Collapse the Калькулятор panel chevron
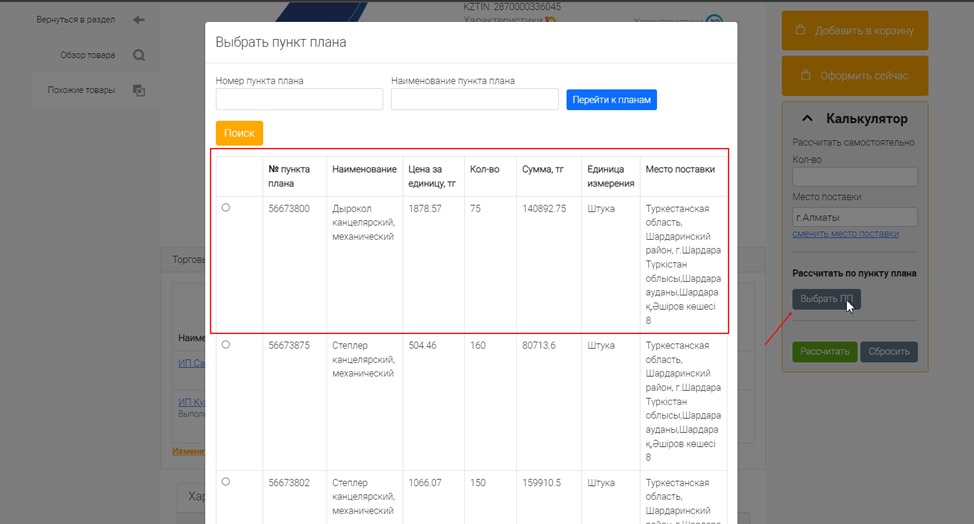Image resolution: width=974 pixels, height=524 pixels. tap(808, 119)
